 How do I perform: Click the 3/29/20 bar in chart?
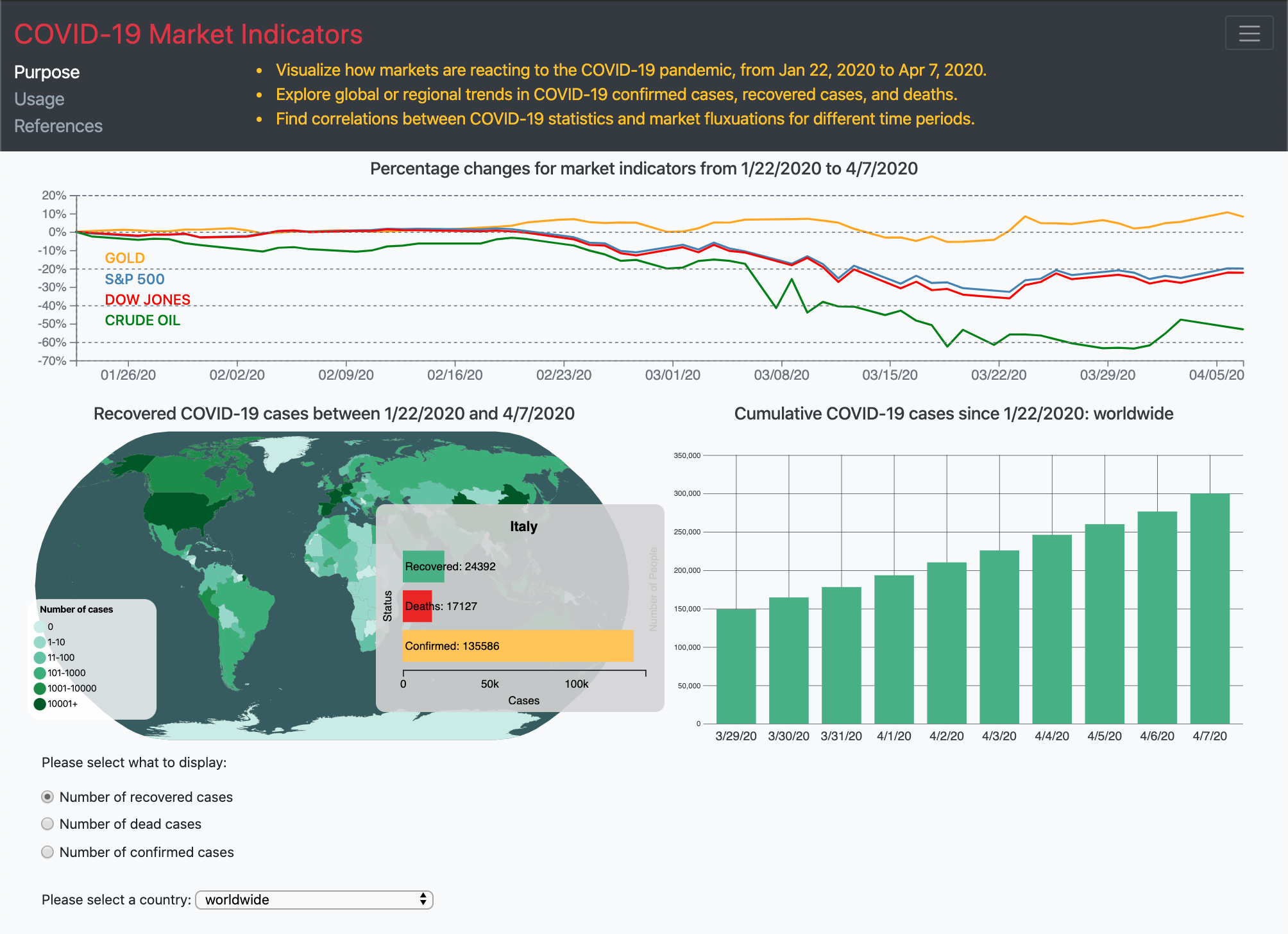coord(736,666)
